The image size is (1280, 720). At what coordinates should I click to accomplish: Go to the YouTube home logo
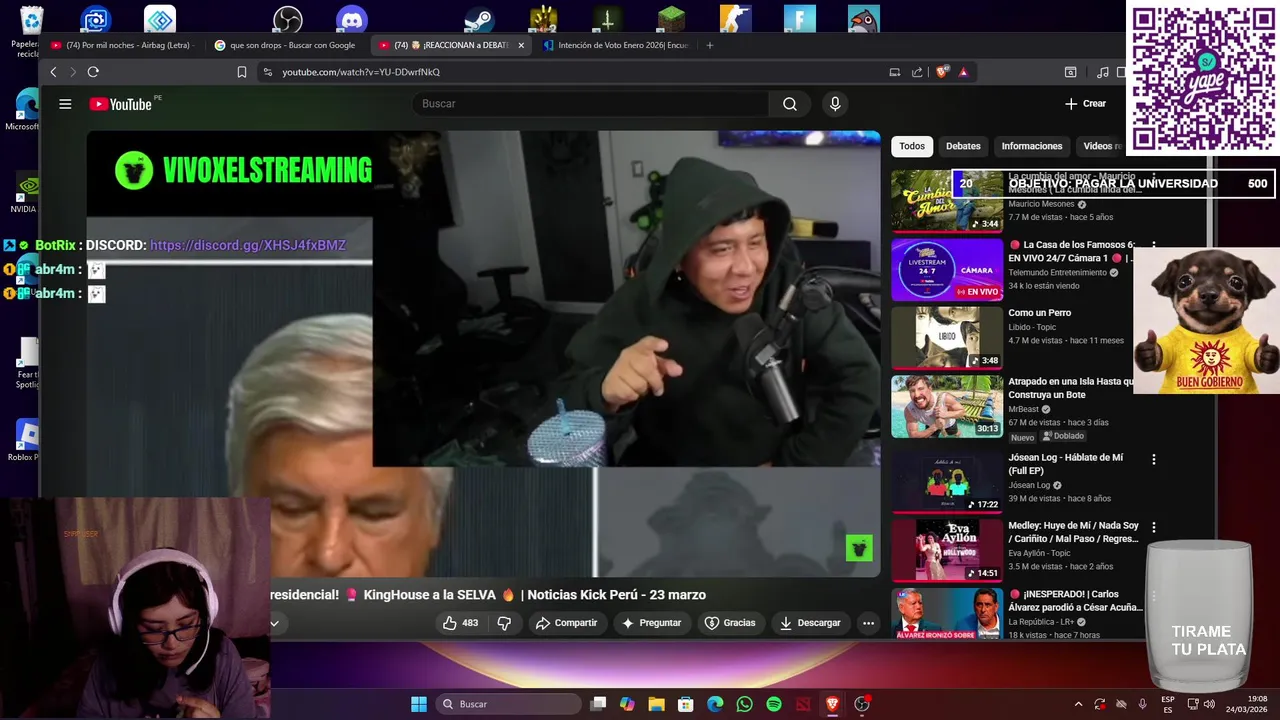pyautogui.click(x=120, y=104)
